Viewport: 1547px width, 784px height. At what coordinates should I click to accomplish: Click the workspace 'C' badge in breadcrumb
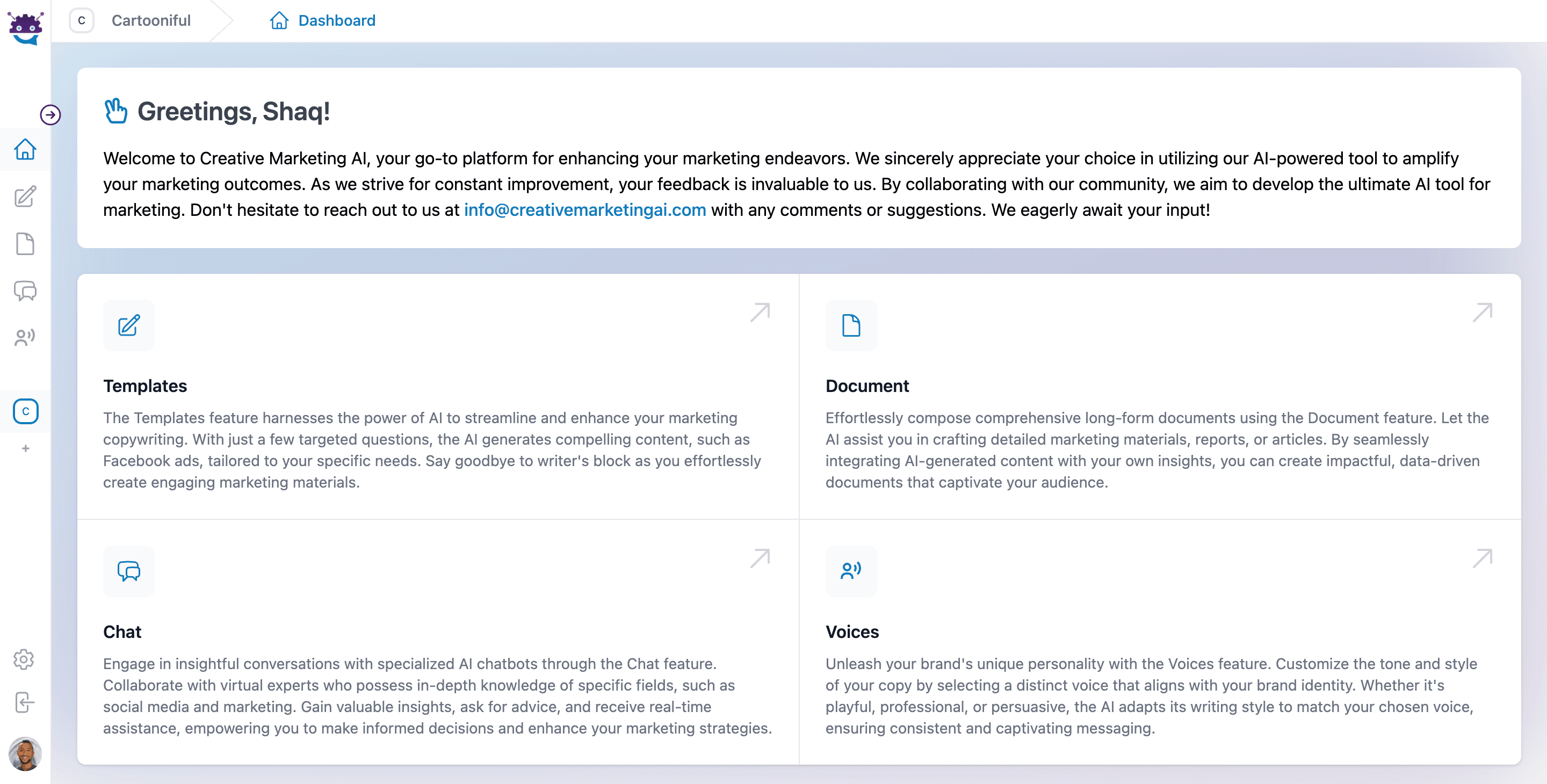(82, 20)
